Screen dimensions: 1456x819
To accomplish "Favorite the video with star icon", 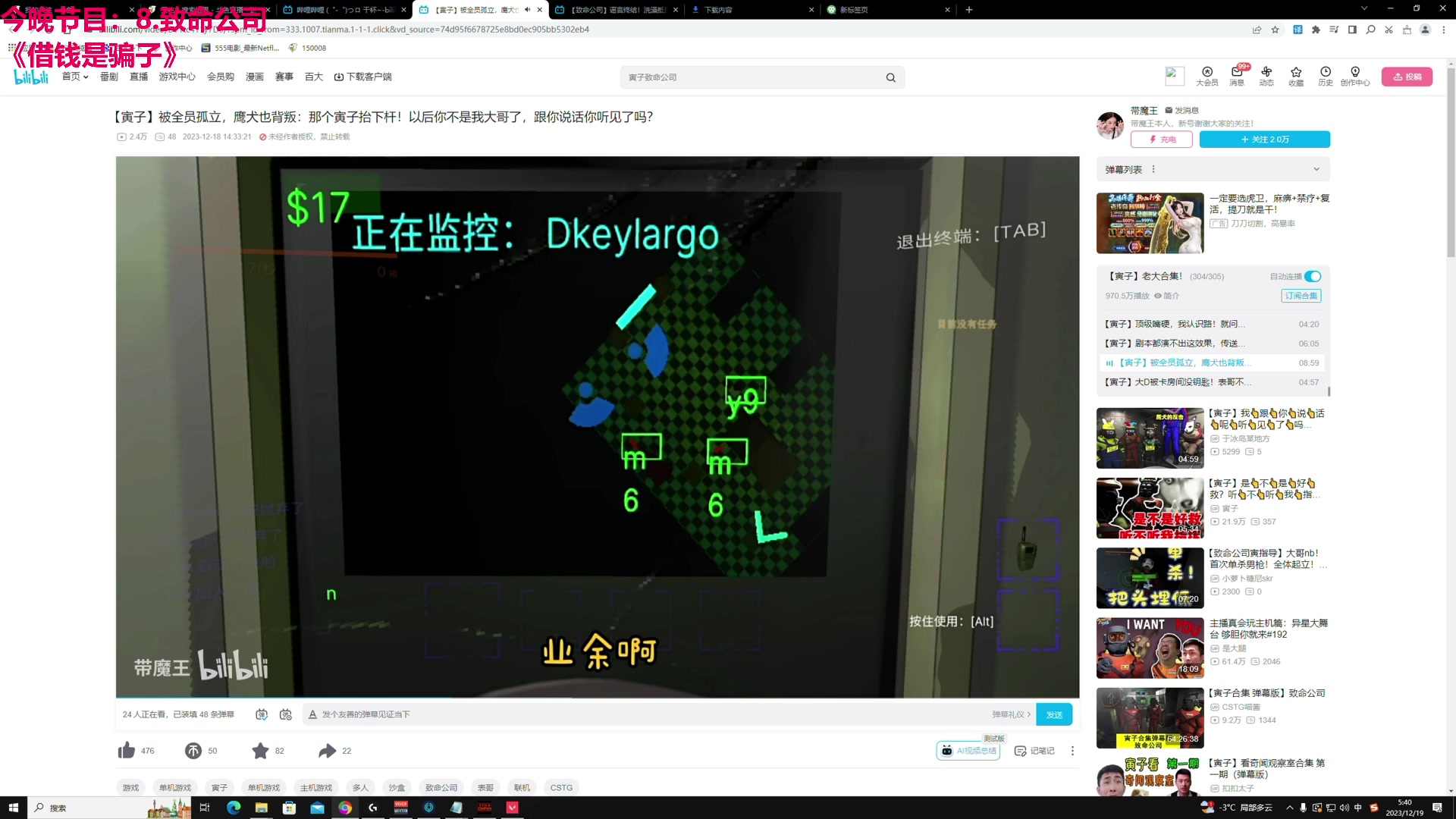I will tap(260, 751).
